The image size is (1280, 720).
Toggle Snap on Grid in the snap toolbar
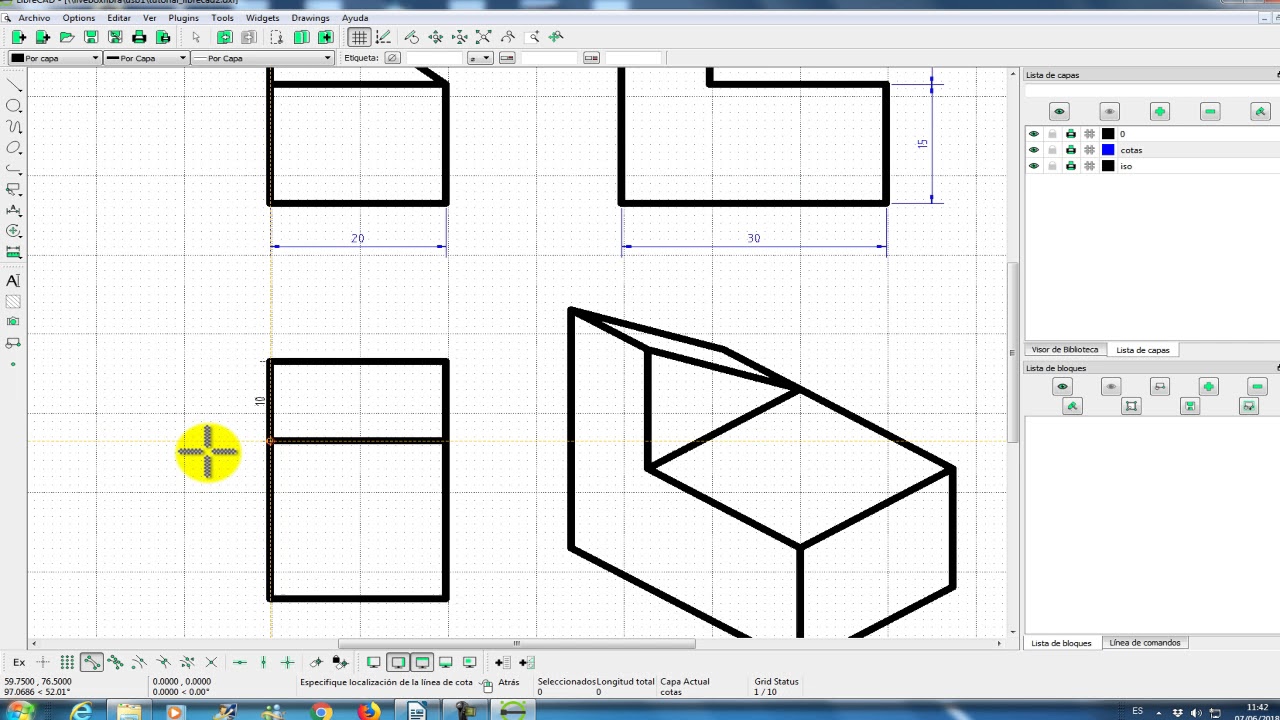tap(67, 662)
